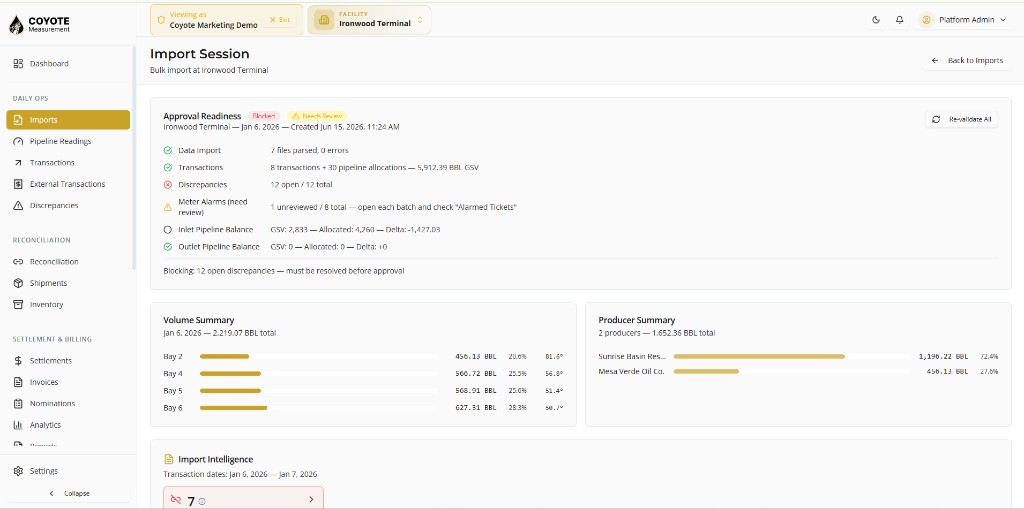Click the Coyote Measurement logo
Image resolution: width=1024 pixels, height=509 pixels.
[39, 24]
